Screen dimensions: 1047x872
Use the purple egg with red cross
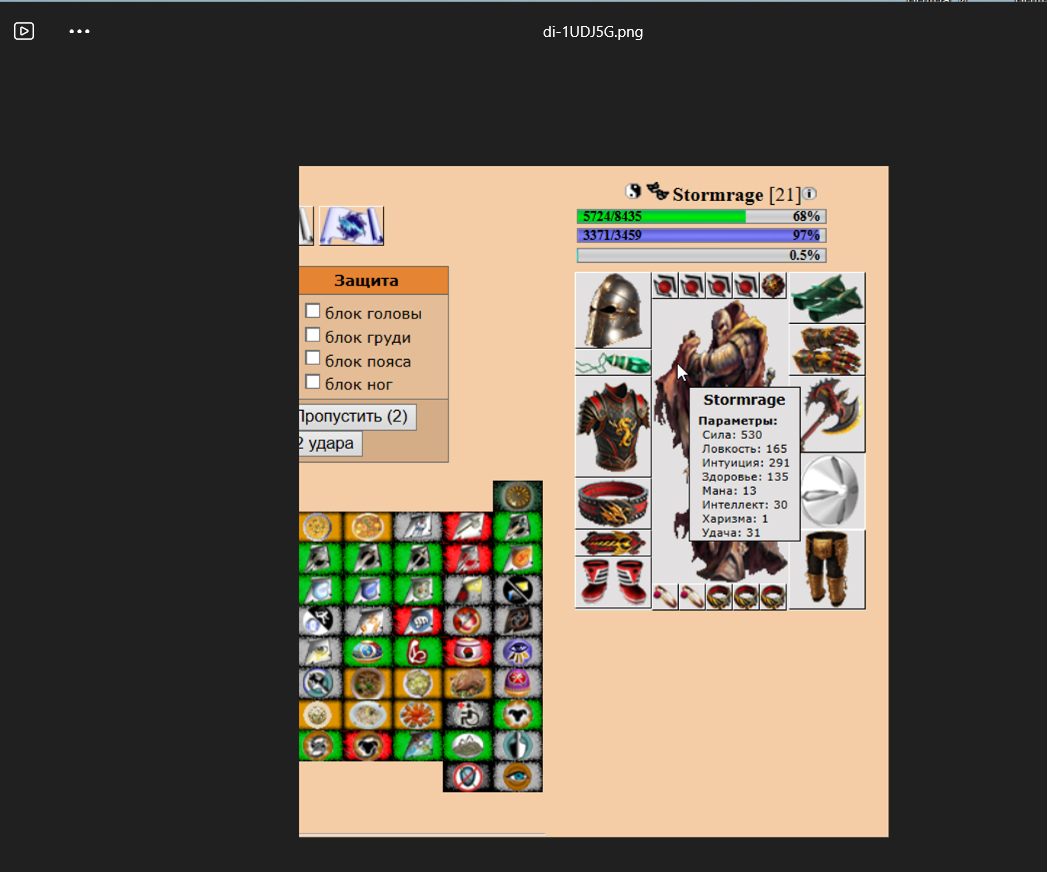pos(517,683)
